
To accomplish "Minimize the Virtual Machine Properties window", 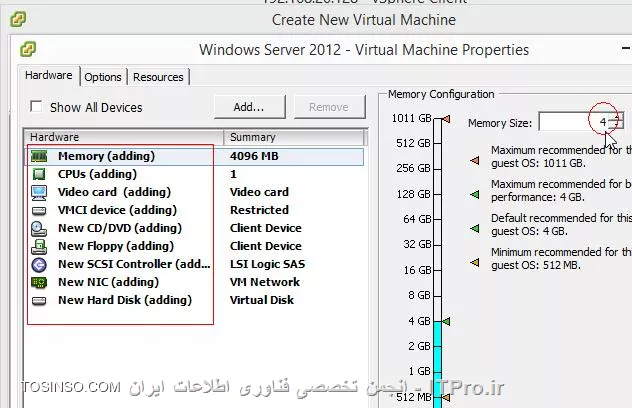I will [x=626, y=49].
